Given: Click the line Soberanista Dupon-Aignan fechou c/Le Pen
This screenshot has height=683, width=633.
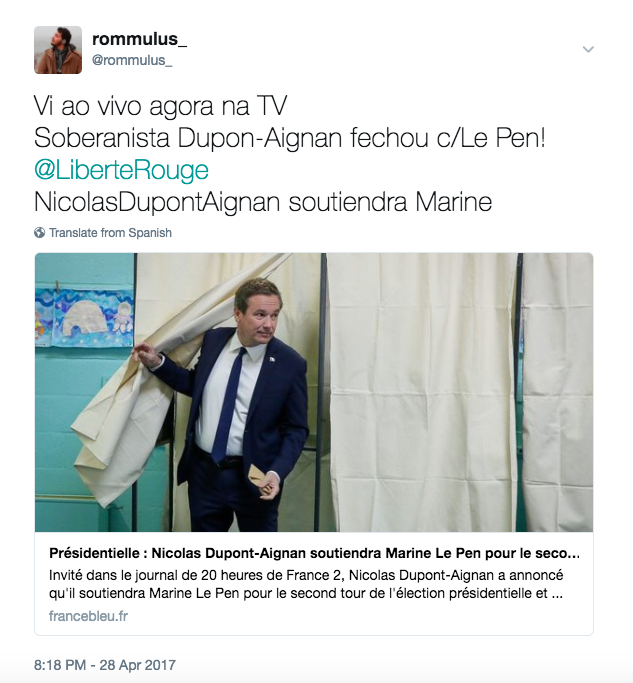Looking at the screenshot, I should (x=290, y=138).
